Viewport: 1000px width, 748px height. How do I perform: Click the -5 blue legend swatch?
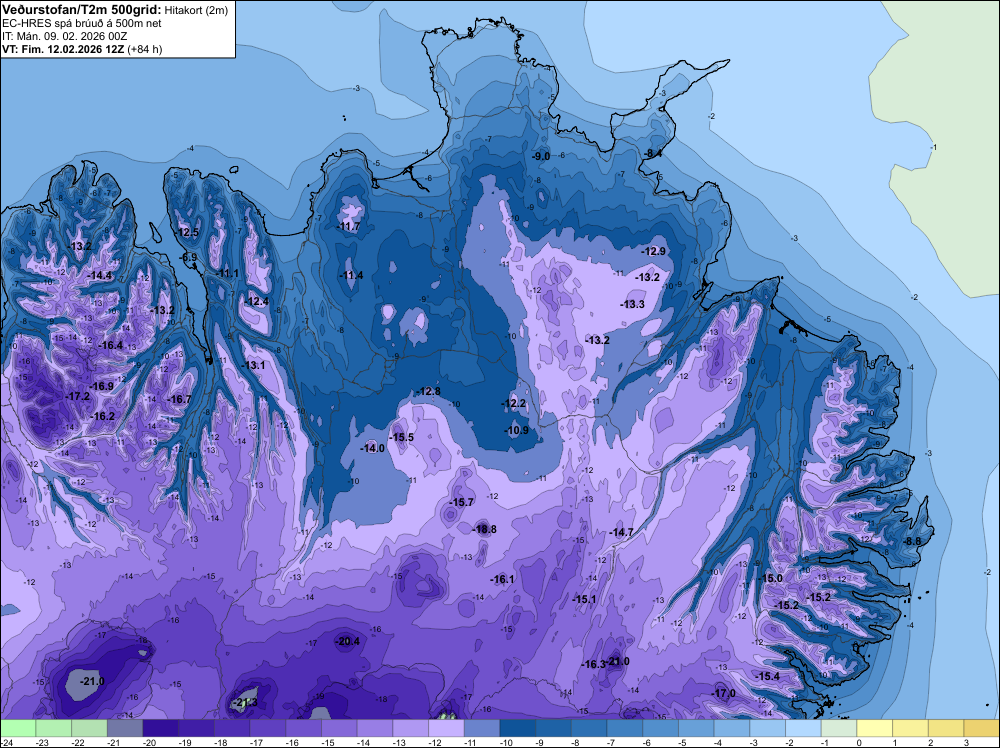(696, 728)
